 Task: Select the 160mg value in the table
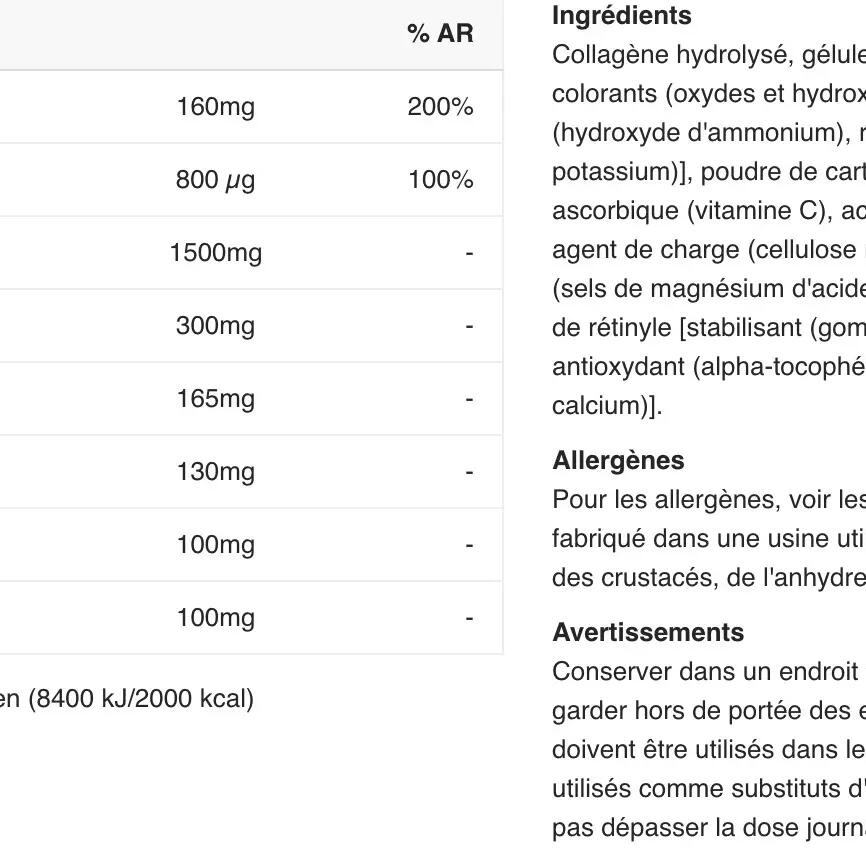(x=215, y=107)
